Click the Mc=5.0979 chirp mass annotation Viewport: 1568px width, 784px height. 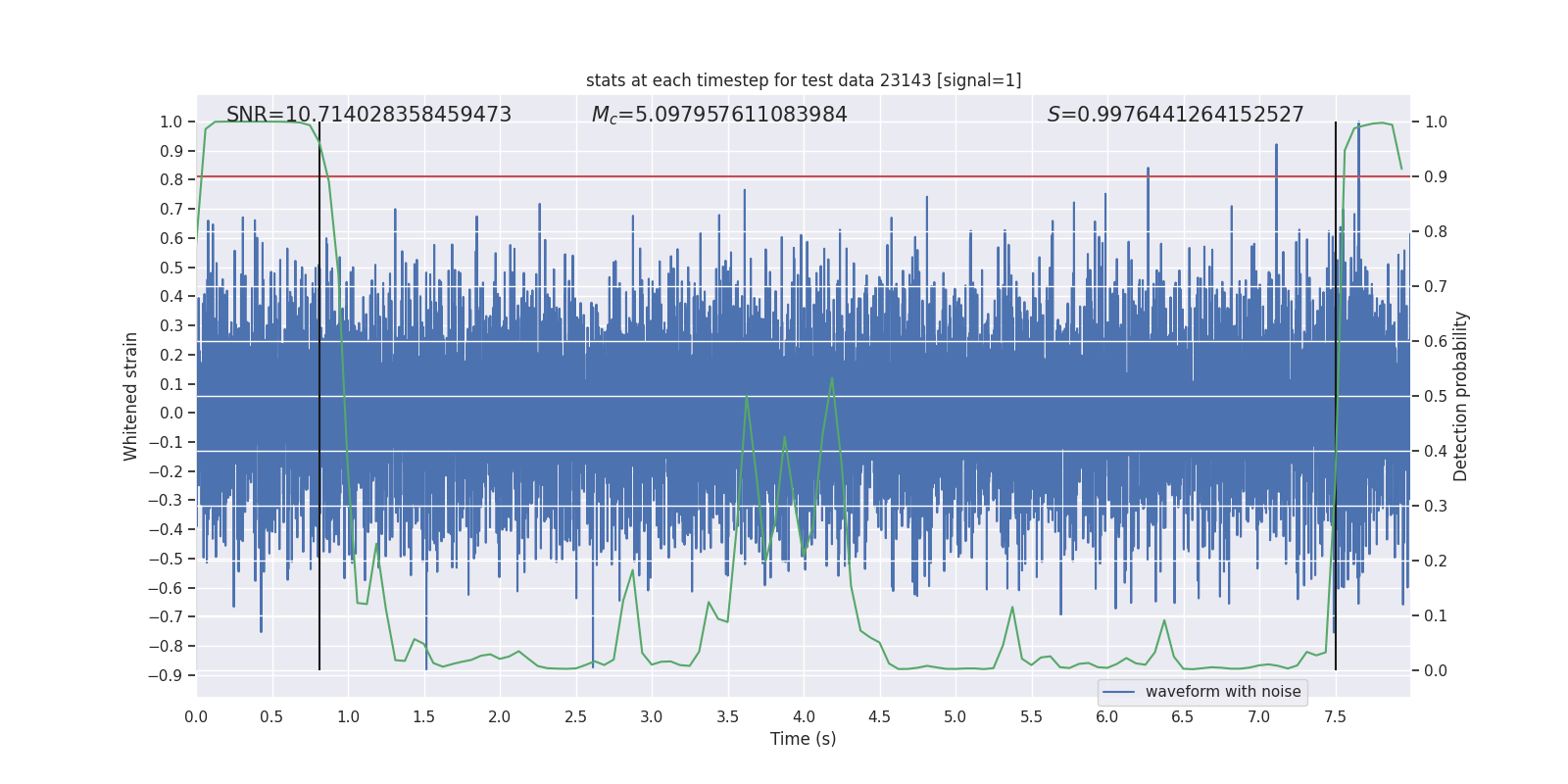pyautogui.click(x=719, y=115)
